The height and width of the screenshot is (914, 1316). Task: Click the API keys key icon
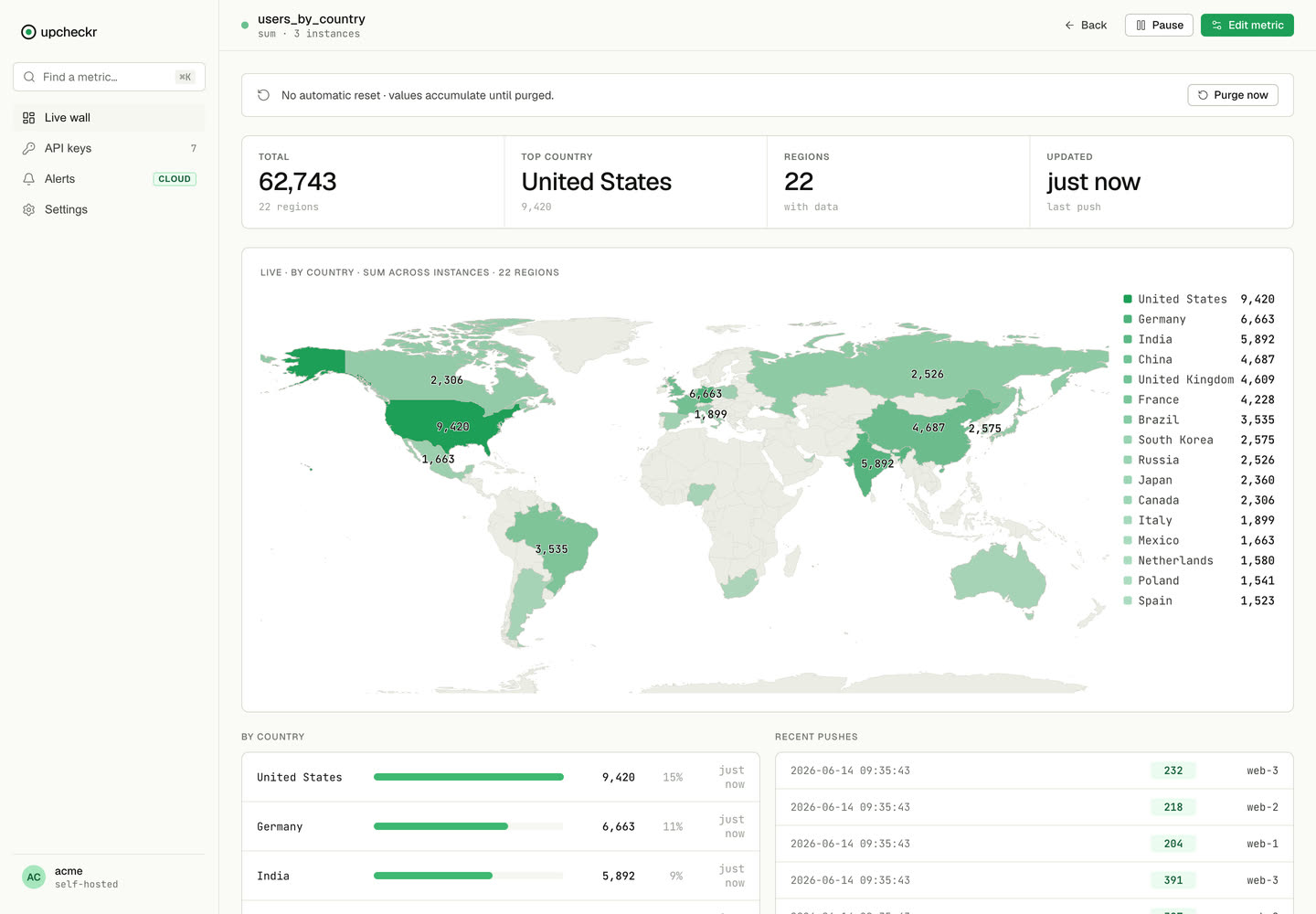(28, 148)
